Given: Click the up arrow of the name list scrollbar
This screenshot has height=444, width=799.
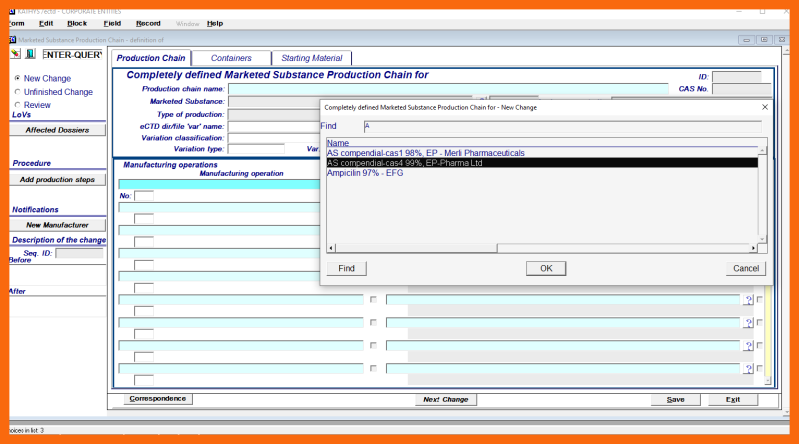Looking at the screenshot, I should click(x=762, y=151).
